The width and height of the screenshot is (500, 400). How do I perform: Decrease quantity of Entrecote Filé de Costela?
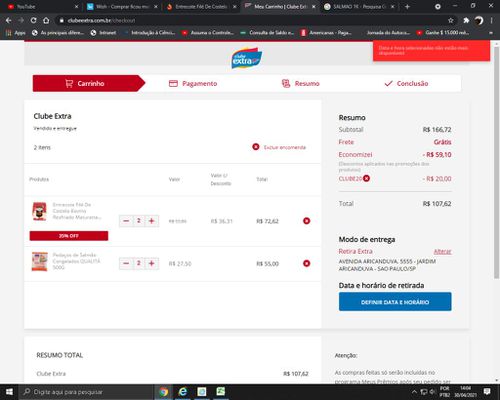[126, 221]
